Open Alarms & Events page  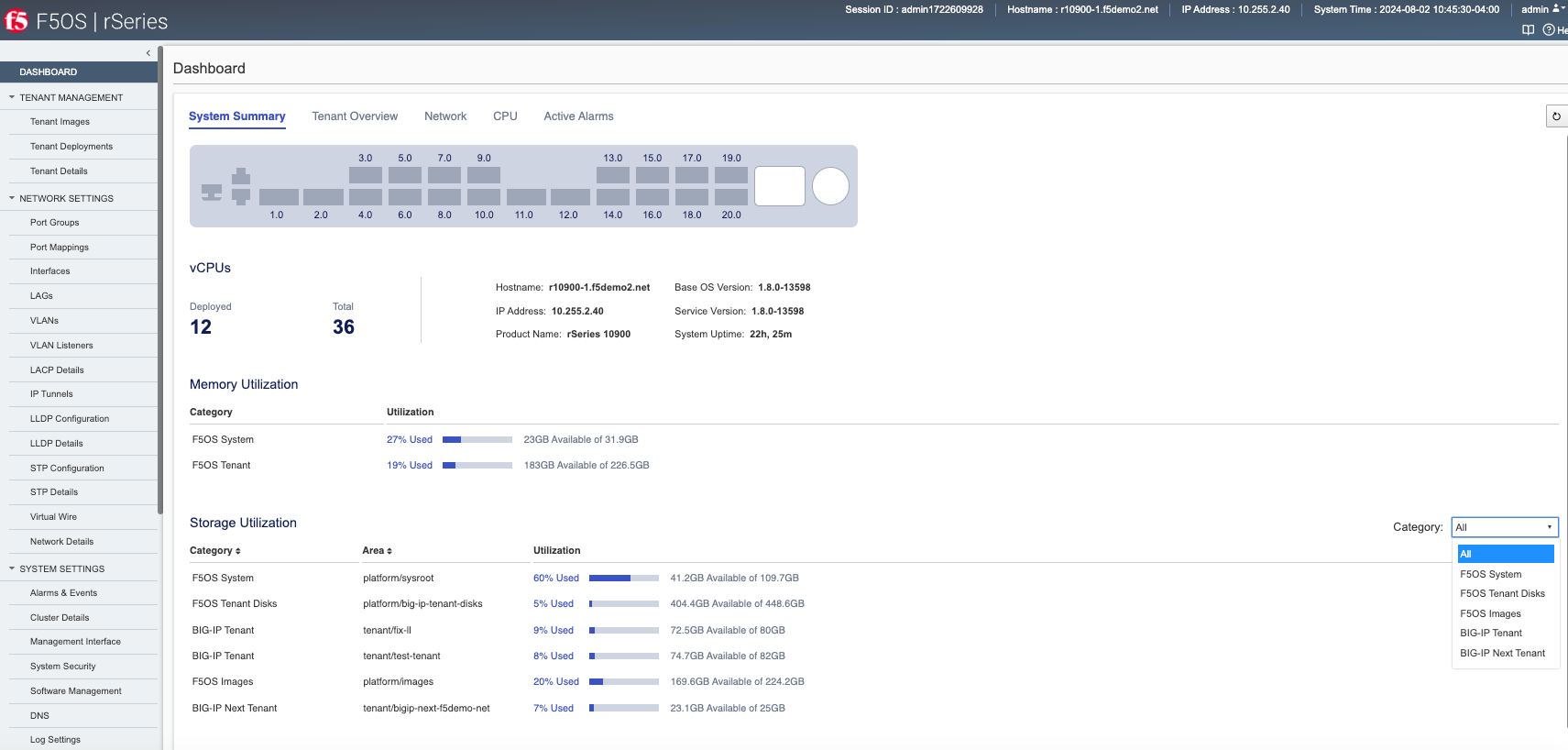[x=63, y=593]
